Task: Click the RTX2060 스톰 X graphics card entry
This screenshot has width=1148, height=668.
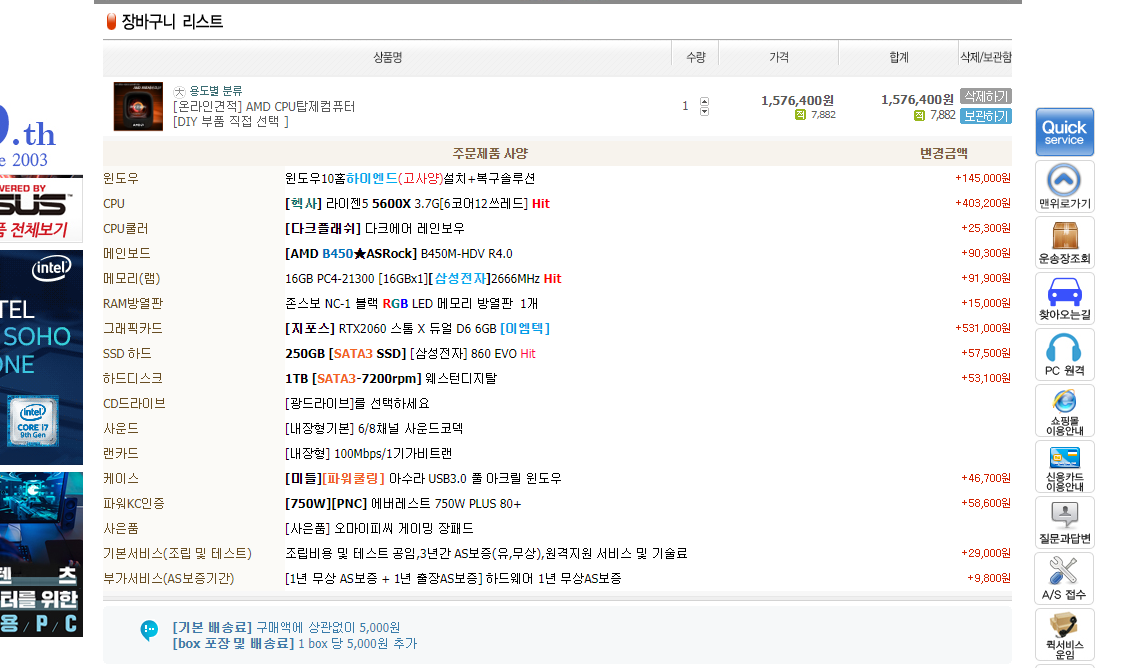Action: point(417,329)
